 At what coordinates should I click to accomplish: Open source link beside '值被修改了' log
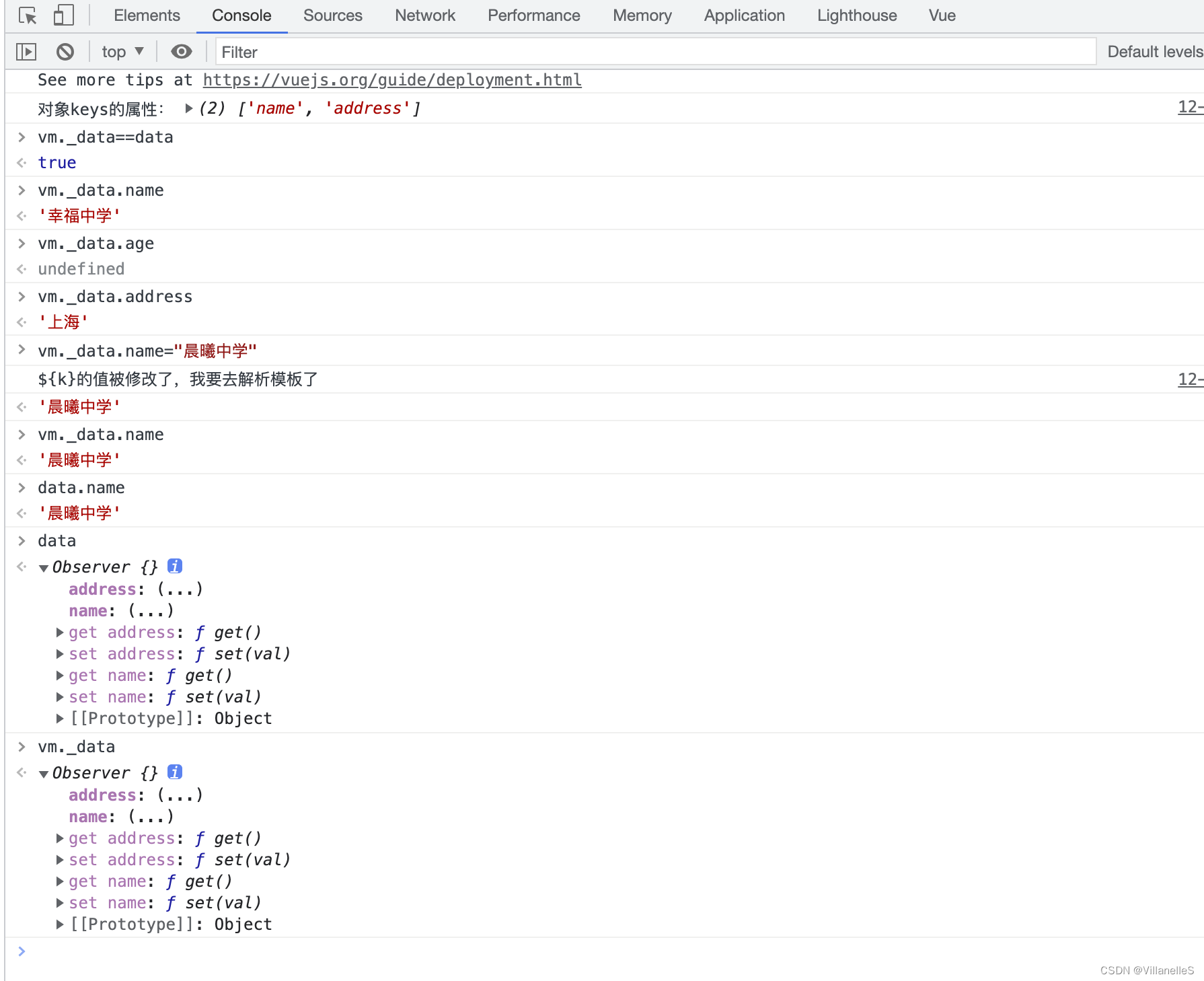pyautogui.click(x=1190, y=379)
